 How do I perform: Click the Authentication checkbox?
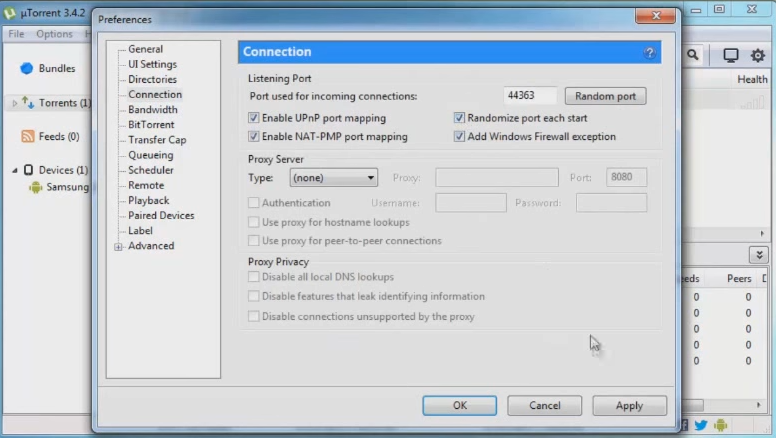click(x=253, y=202)
